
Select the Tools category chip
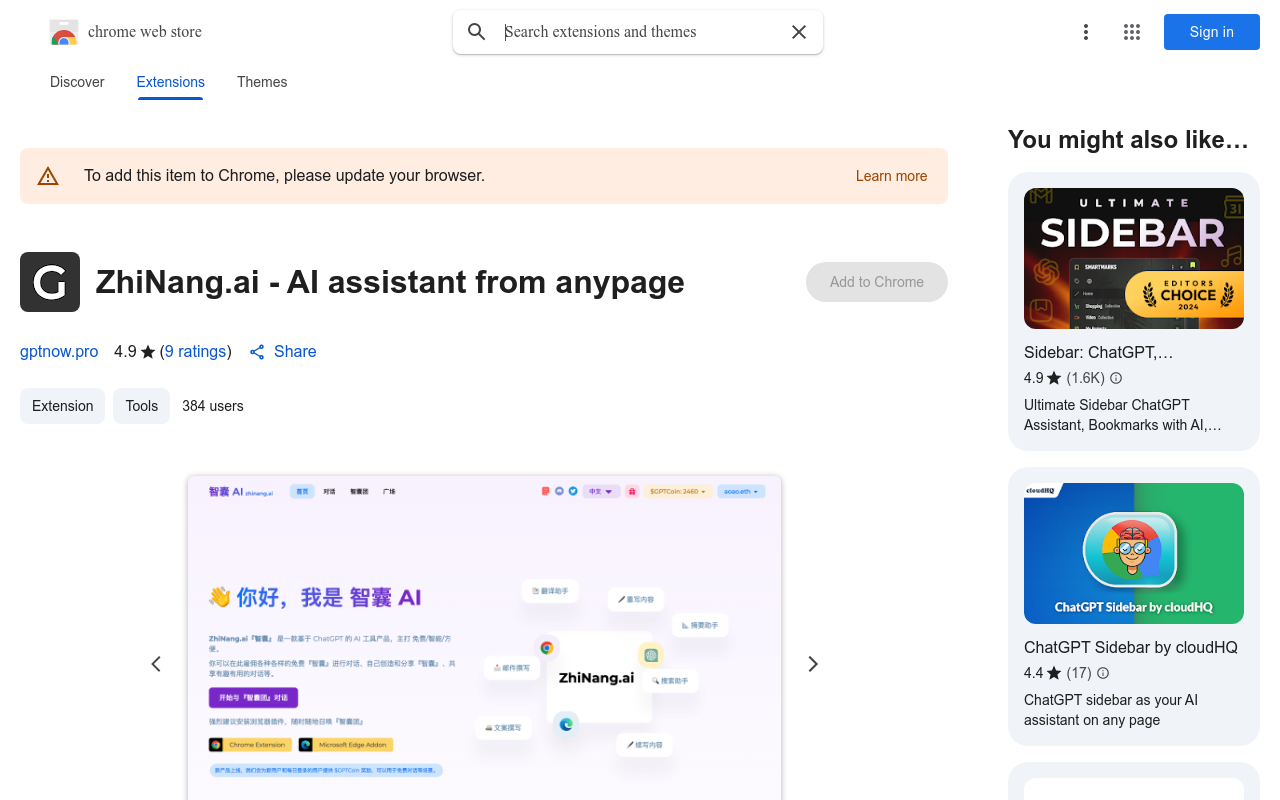pyautogui.click(x=141, y=406)
